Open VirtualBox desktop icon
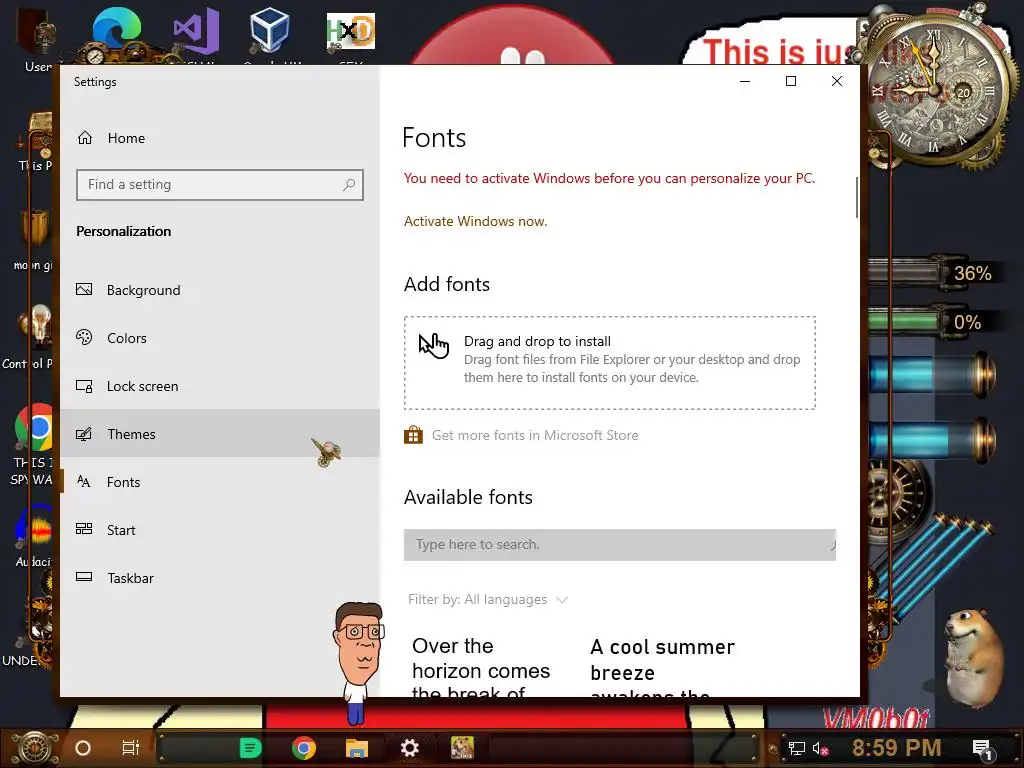 [x=270, y=33]
